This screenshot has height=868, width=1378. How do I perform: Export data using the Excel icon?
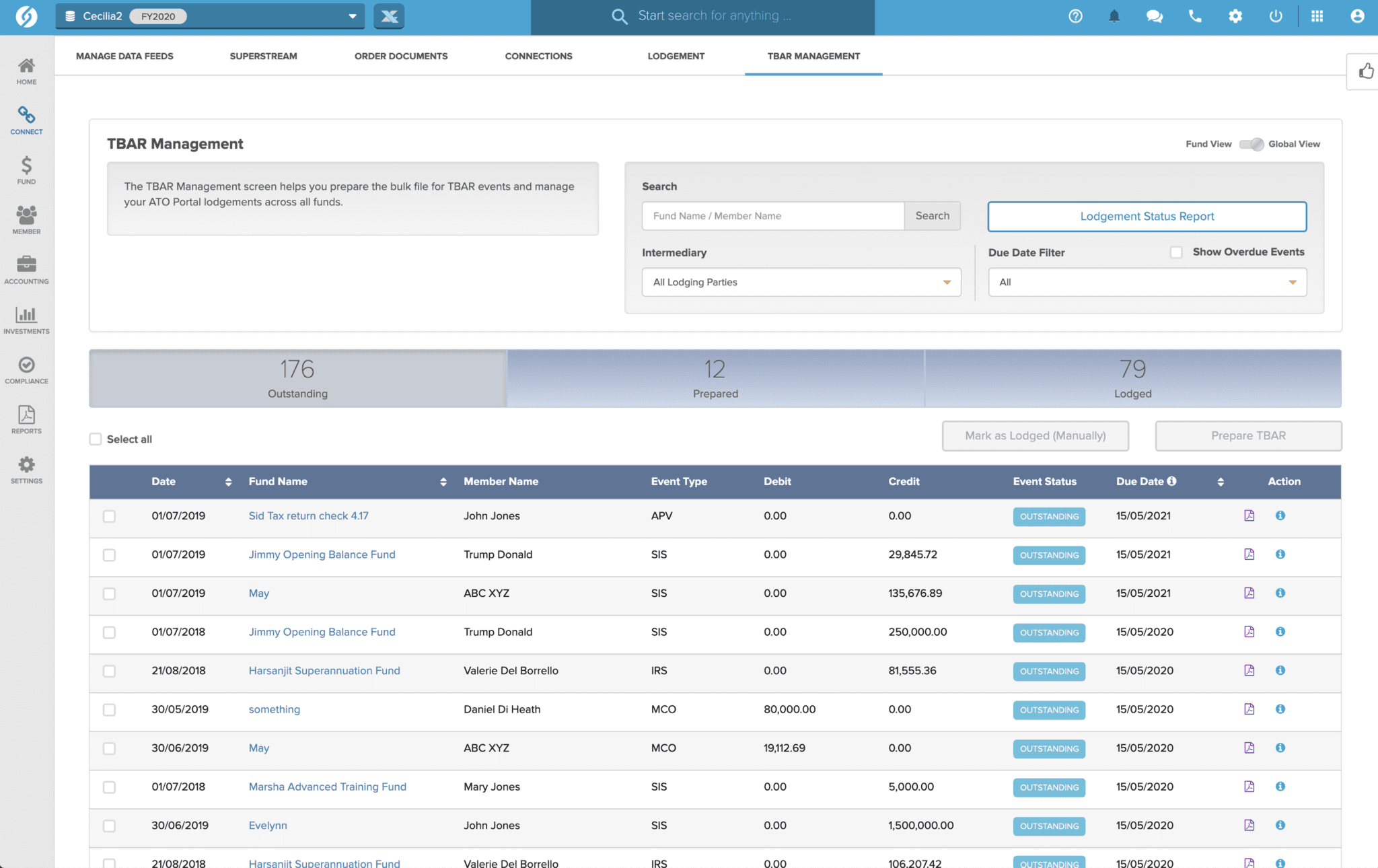coord(389,15)
